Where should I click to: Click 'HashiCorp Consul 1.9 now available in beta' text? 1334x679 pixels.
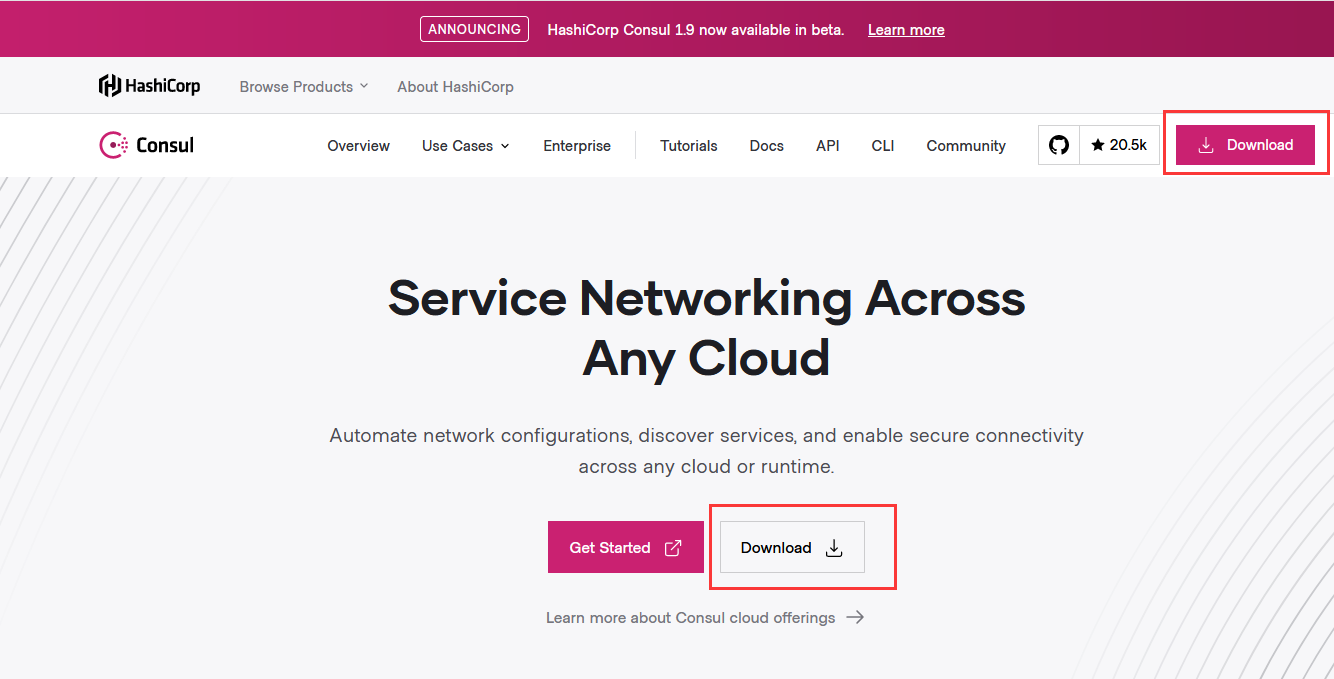tap(696, 30)
